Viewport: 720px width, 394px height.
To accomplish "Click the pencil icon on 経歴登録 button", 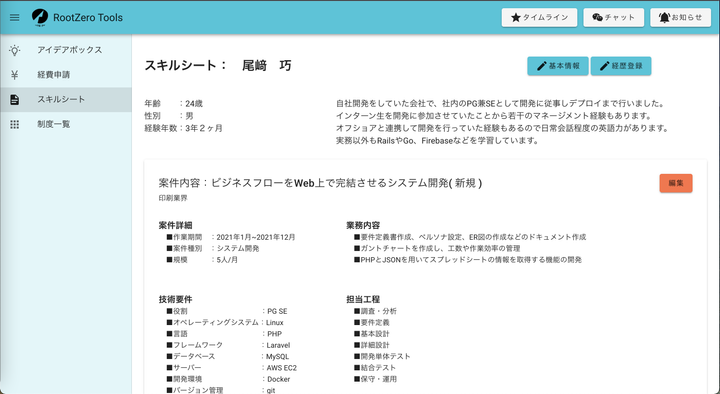I will (605, 66).
